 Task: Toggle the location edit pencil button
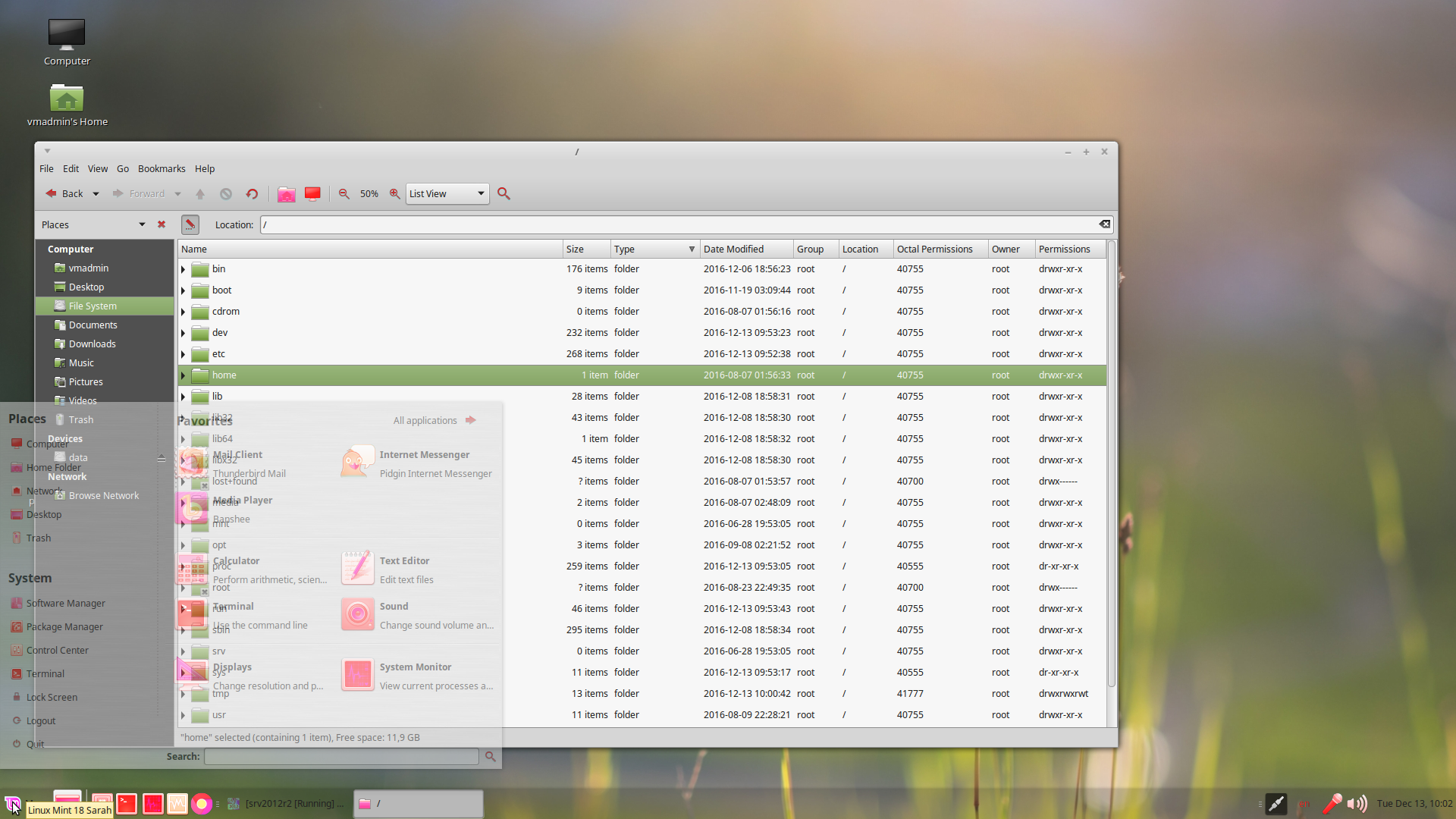[190, 224]
